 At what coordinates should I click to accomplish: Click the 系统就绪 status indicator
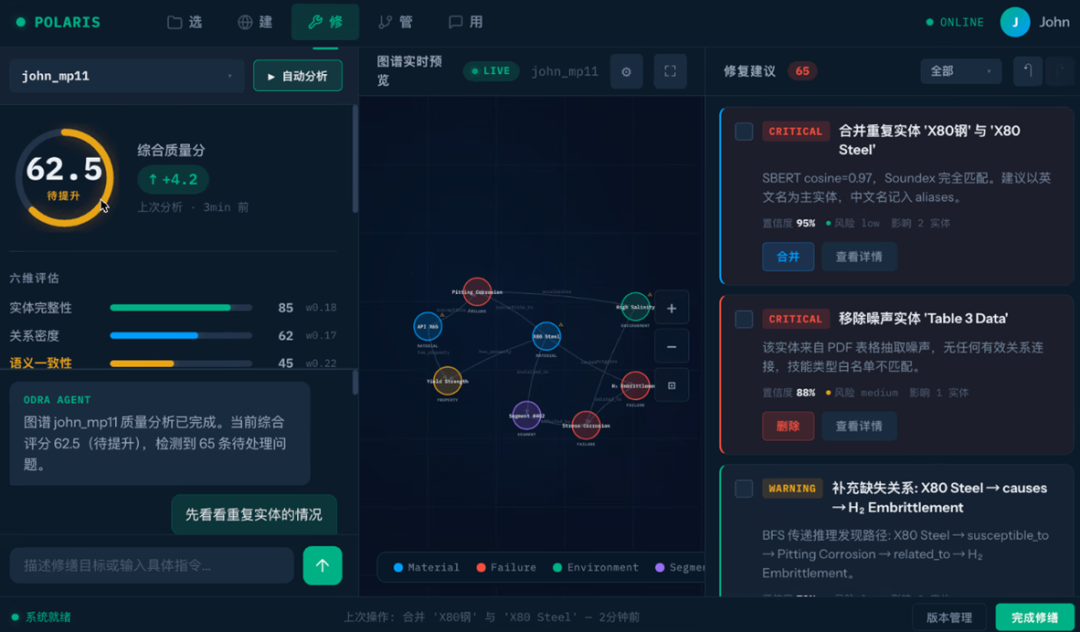click(x=42, y=618)
